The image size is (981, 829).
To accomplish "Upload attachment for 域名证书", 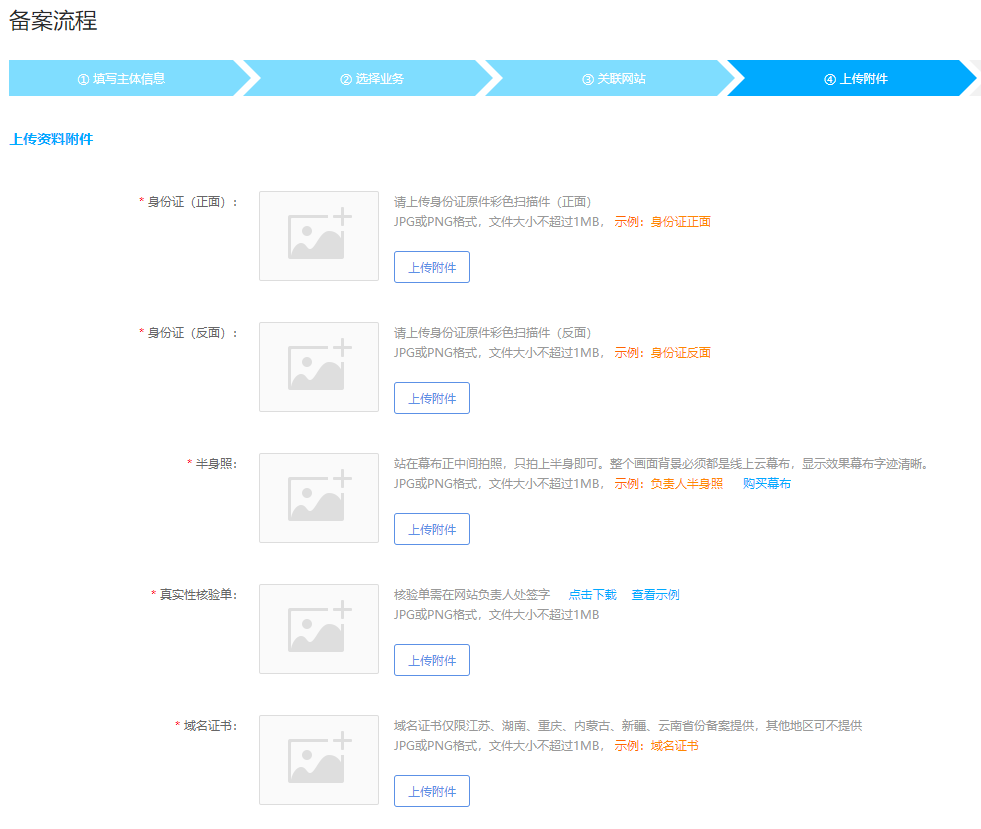I will click(431, 791).
